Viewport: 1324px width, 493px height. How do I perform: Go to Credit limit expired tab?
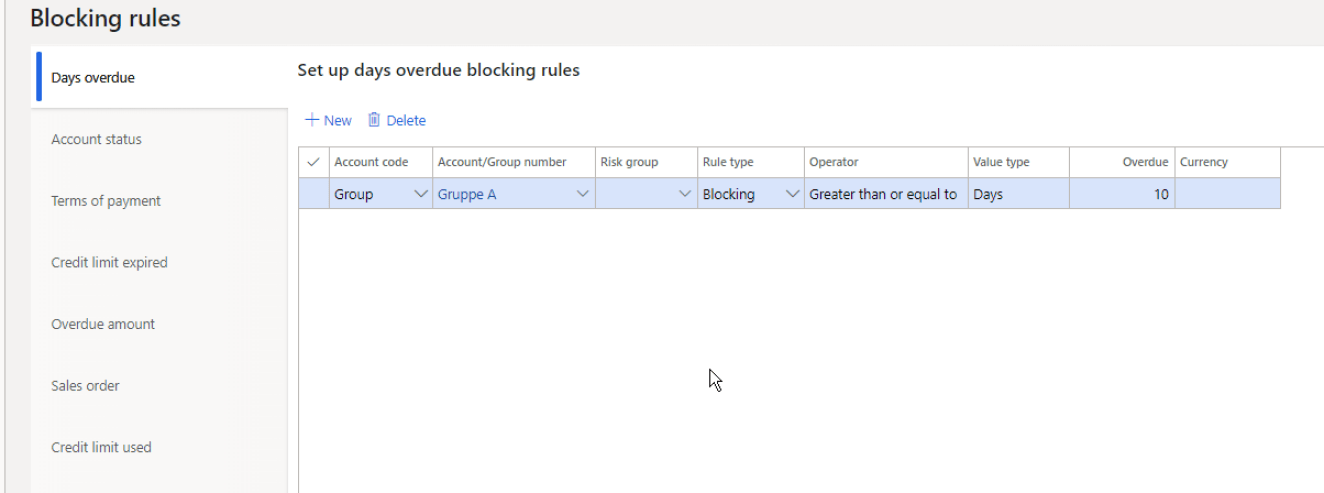coord(109,262)
